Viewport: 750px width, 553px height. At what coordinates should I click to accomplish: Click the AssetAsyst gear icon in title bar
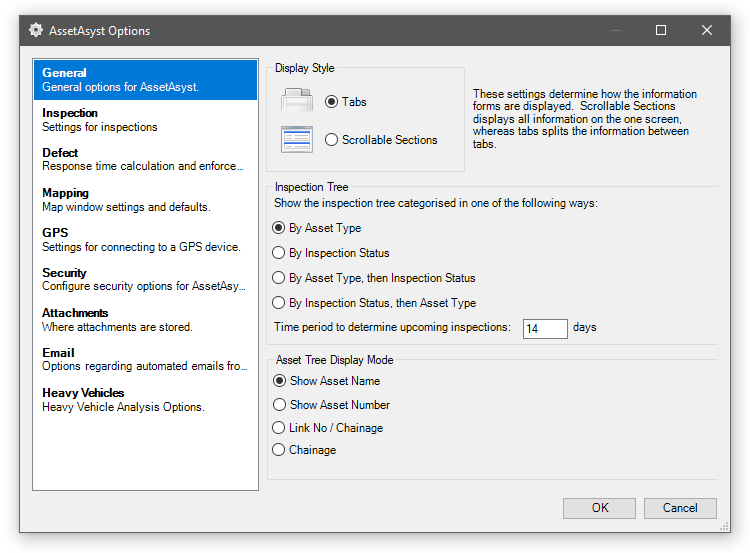pyautogui.click(x=36, y=30)
